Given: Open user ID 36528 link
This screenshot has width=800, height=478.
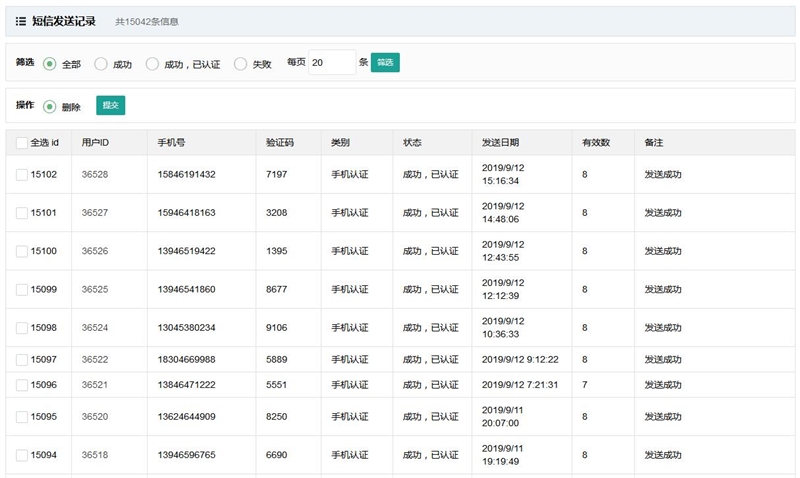Looking at the screenshot, I should (x=95, y=175).
